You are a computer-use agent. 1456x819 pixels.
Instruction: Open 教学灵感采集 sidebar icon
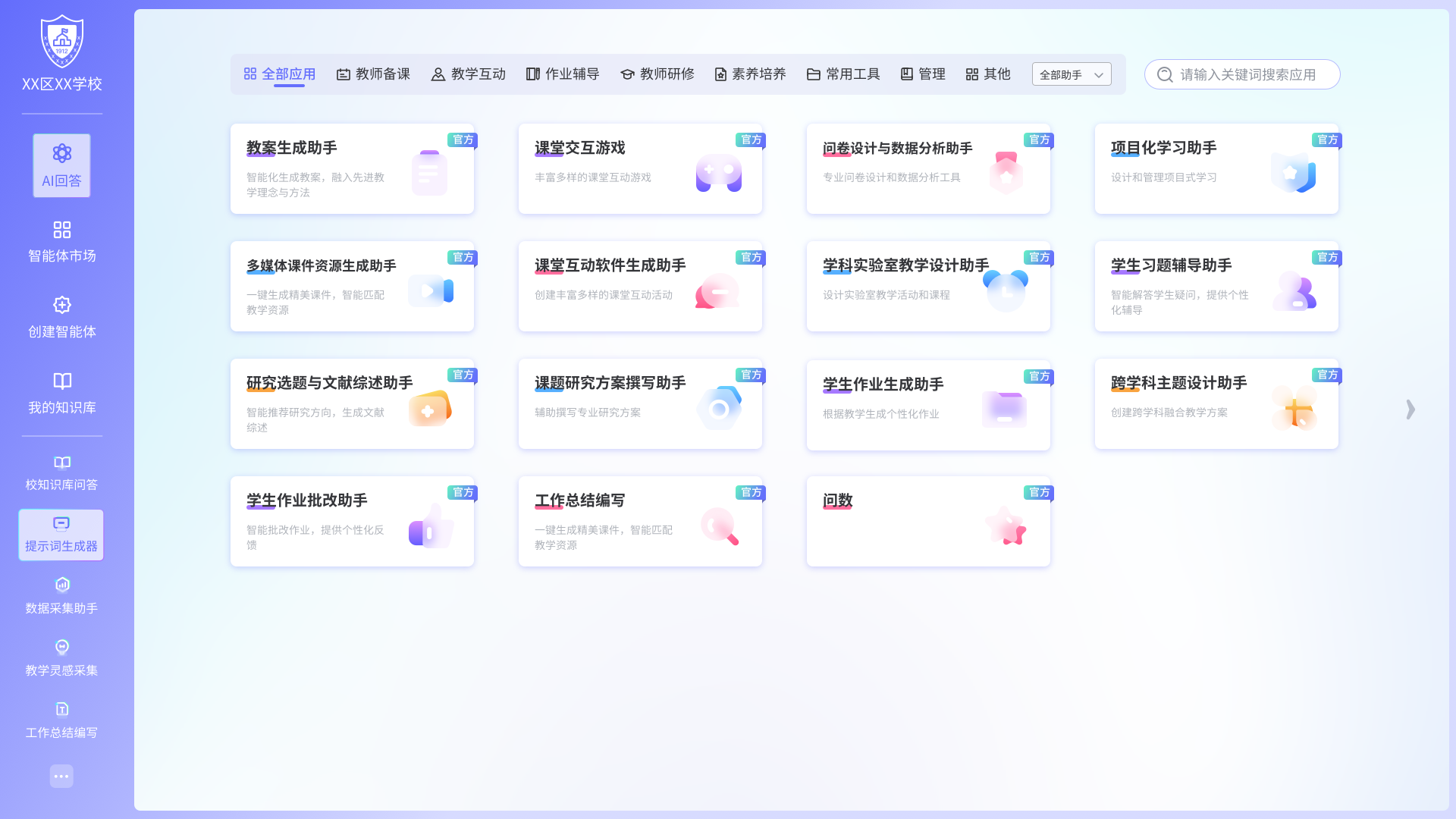tap(62, 647)
